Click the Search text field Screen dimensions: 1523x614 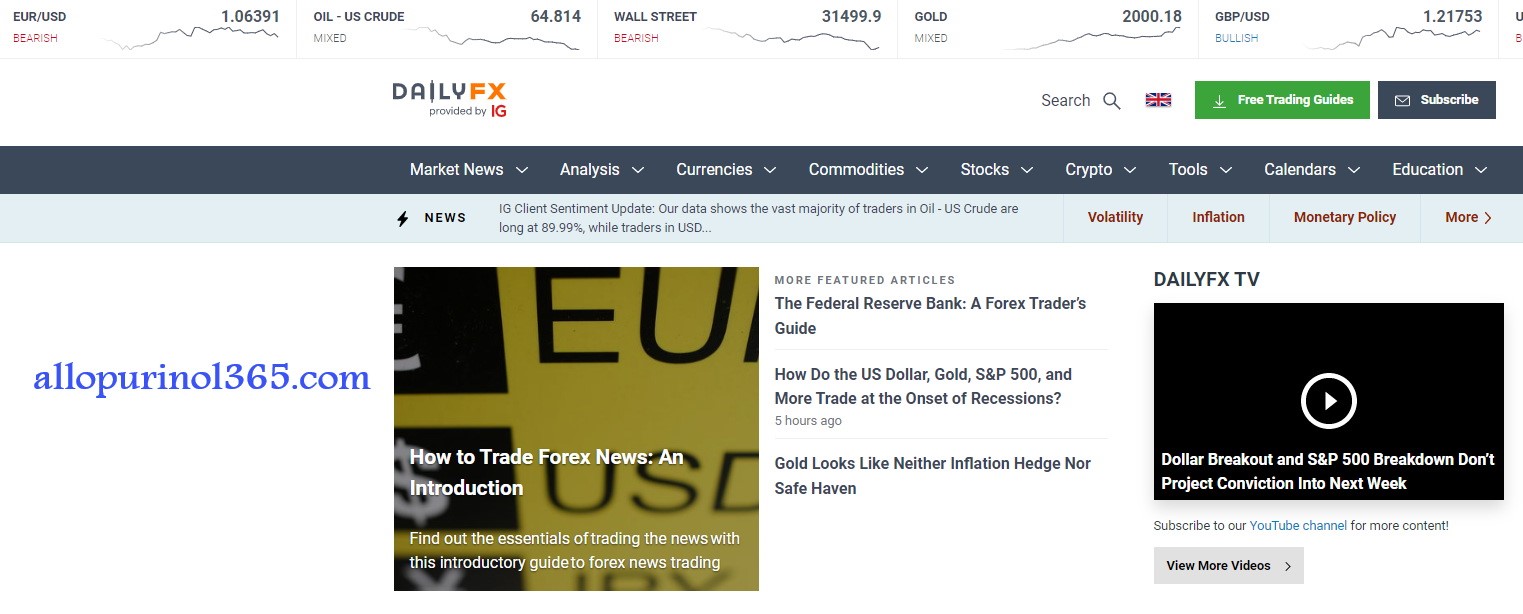(1065, 101)
